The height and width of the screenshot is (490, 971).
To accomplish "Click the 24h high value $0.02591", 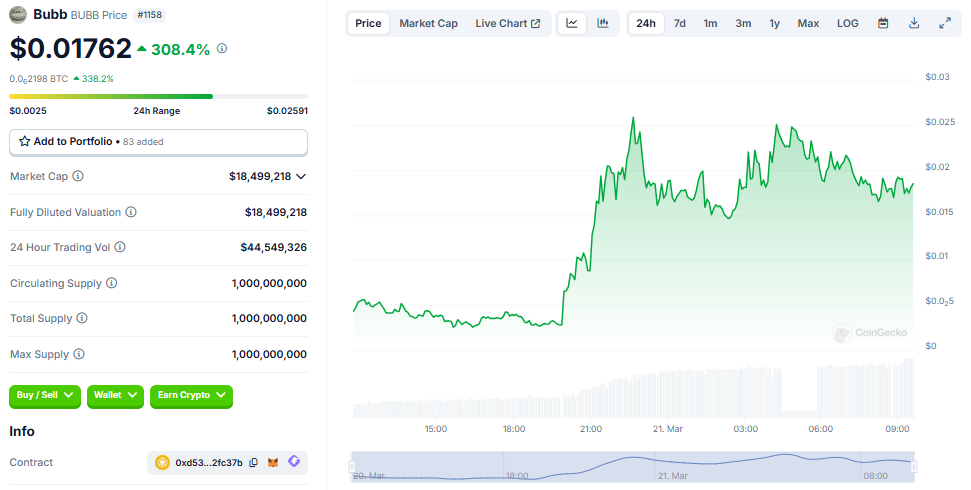I will (x=287, y=111).
